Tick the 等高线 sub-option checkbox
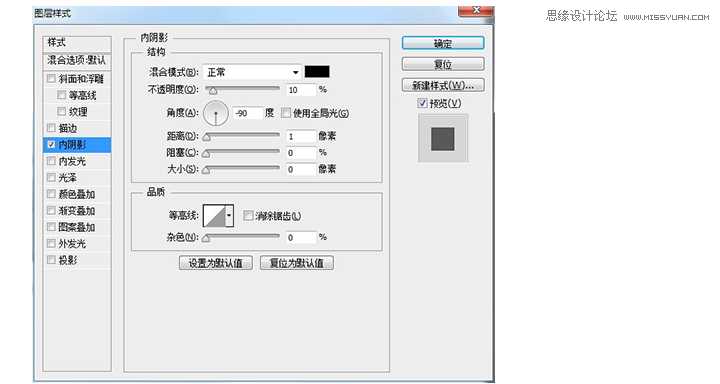720x384 pixels. click(62, 95)
